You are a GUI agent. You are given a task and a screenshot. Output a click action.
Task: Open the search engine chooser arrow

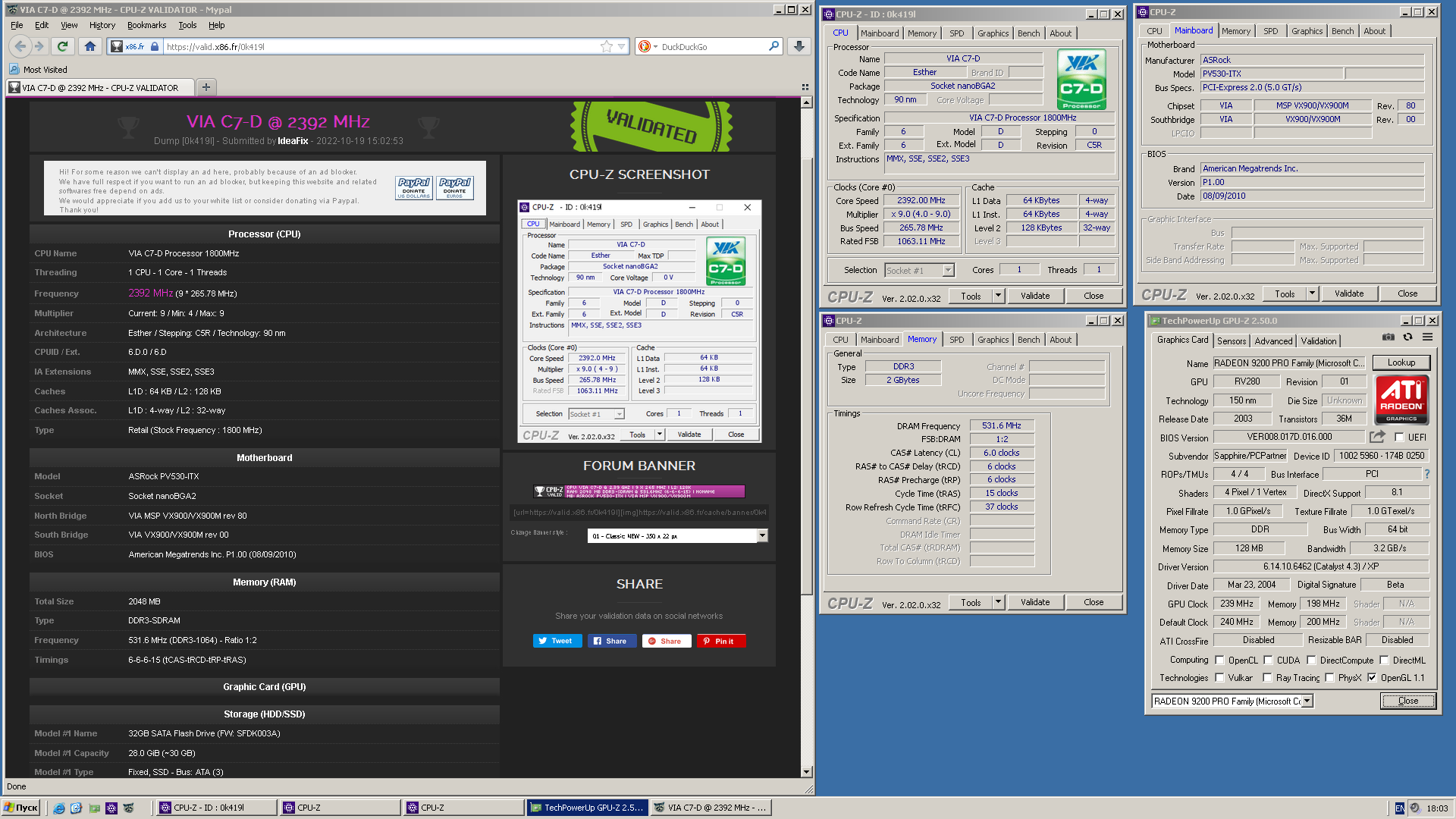point(655,47)
